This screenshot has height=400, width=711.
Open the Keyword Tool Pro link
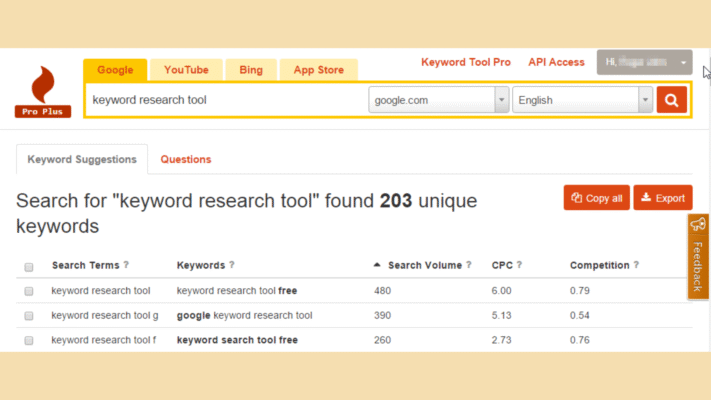coord(466,62)
